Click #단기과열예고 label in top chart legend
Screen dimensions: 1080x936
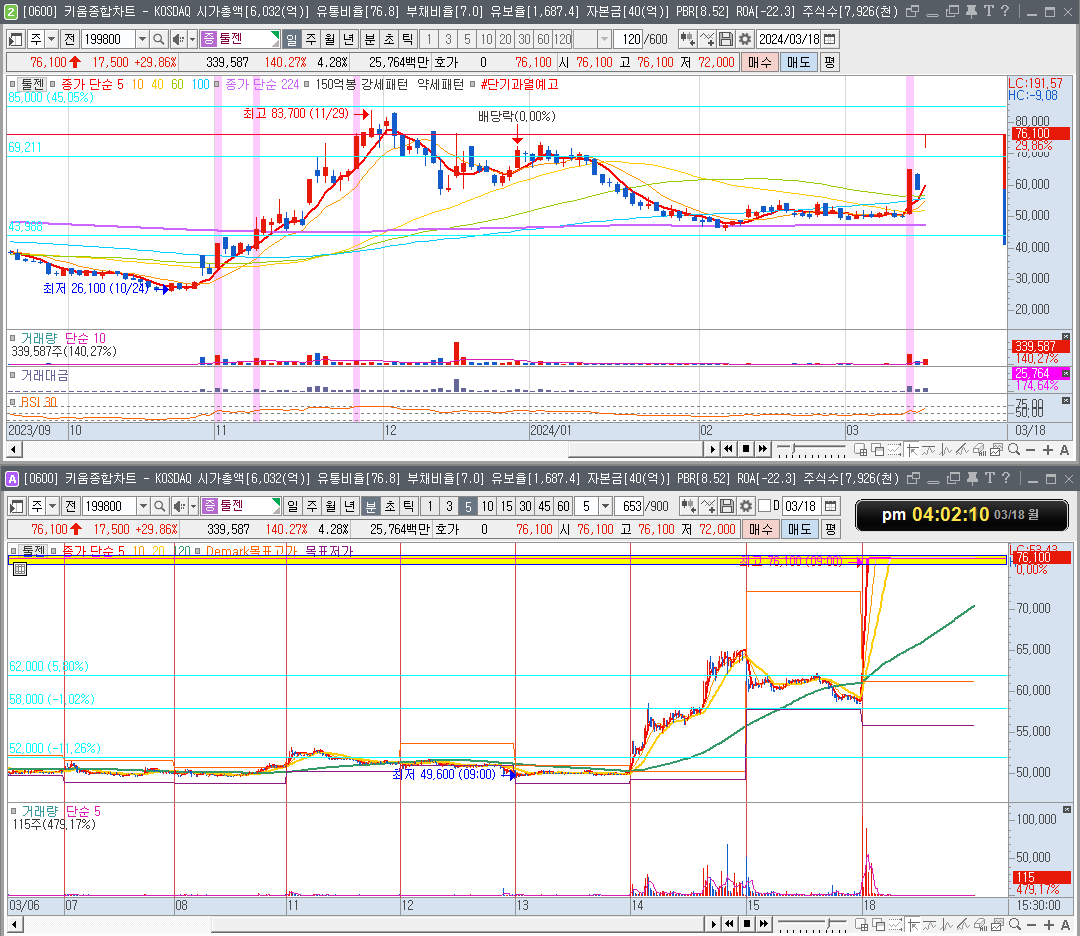(519, 85)
